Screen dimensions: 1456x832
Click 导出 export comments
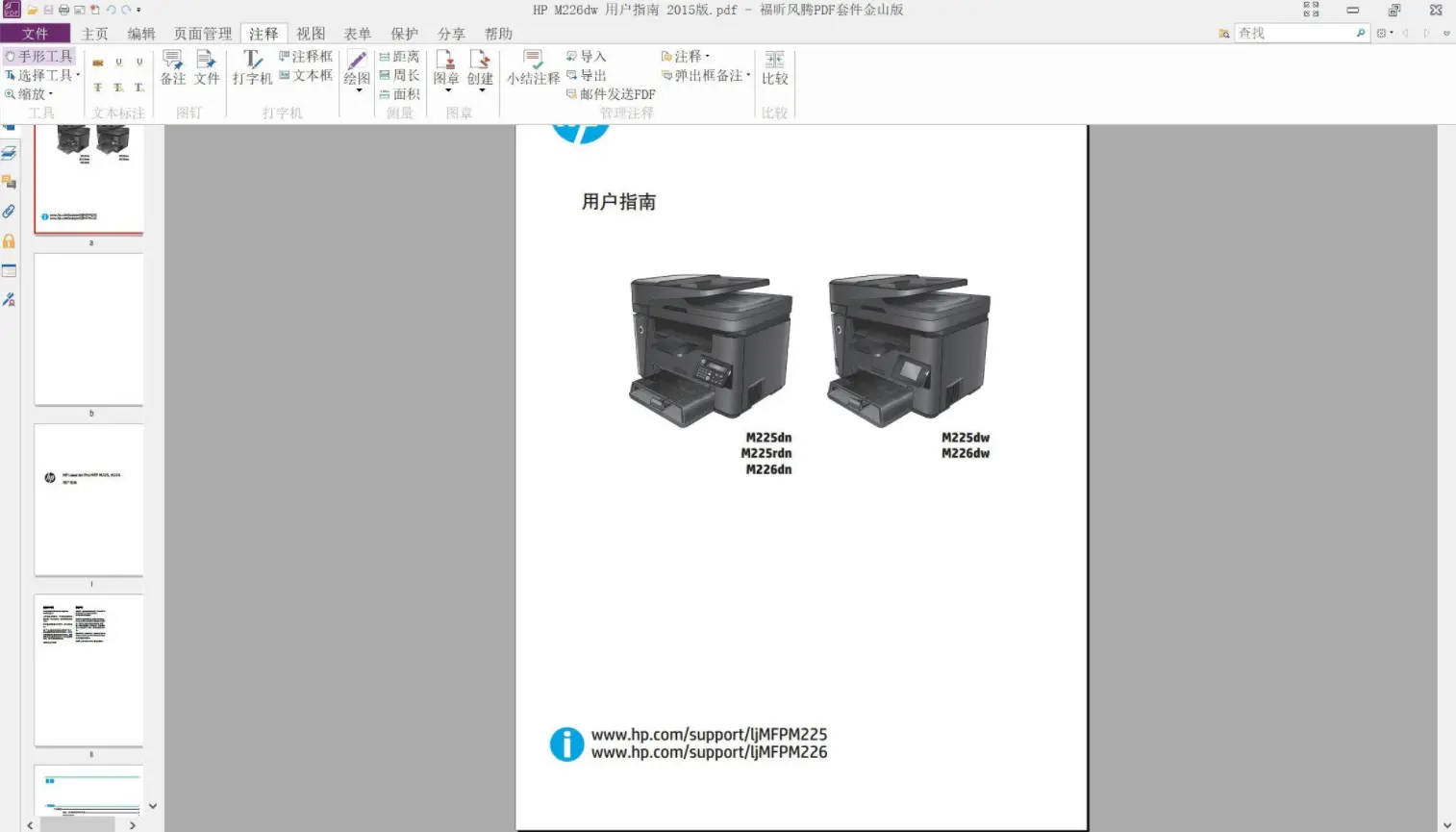click(x=586, y=75)
